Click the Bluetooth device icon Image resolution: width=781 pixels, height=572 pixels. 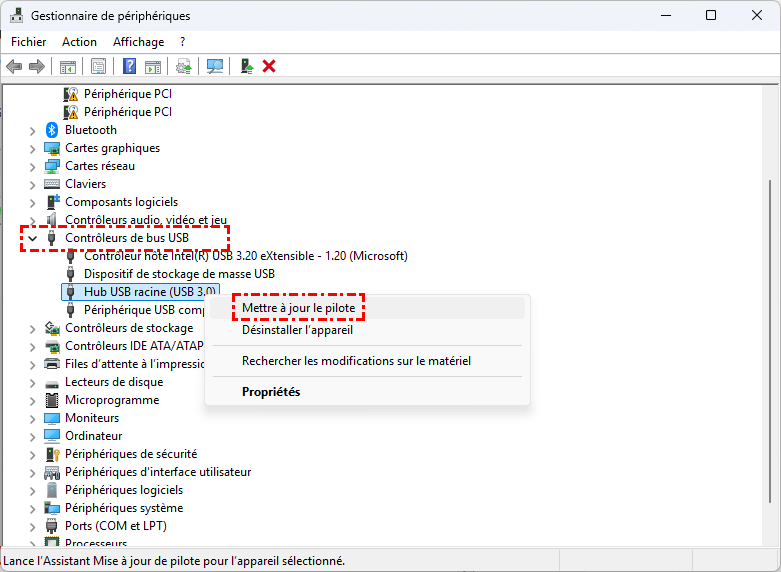pyautogui.click(x=53, y=130)
